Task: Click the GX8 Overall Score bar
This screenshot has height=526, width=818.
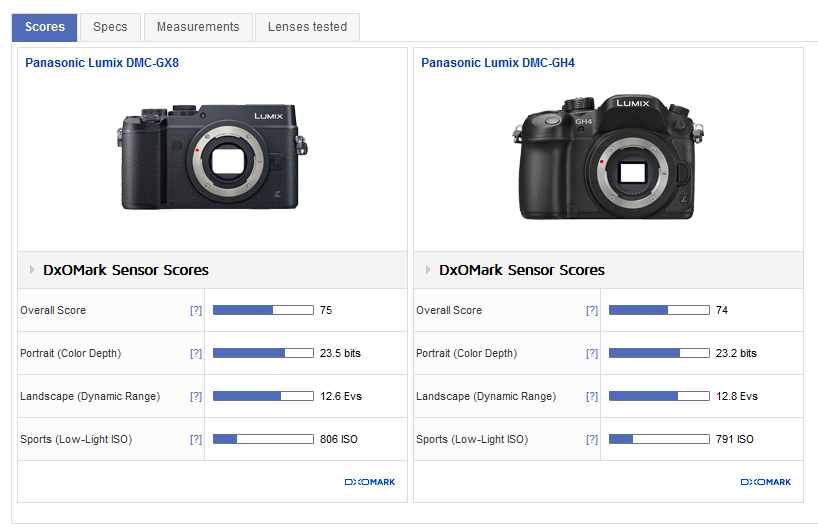Action: pyautogui.click(x=263, y=310)
